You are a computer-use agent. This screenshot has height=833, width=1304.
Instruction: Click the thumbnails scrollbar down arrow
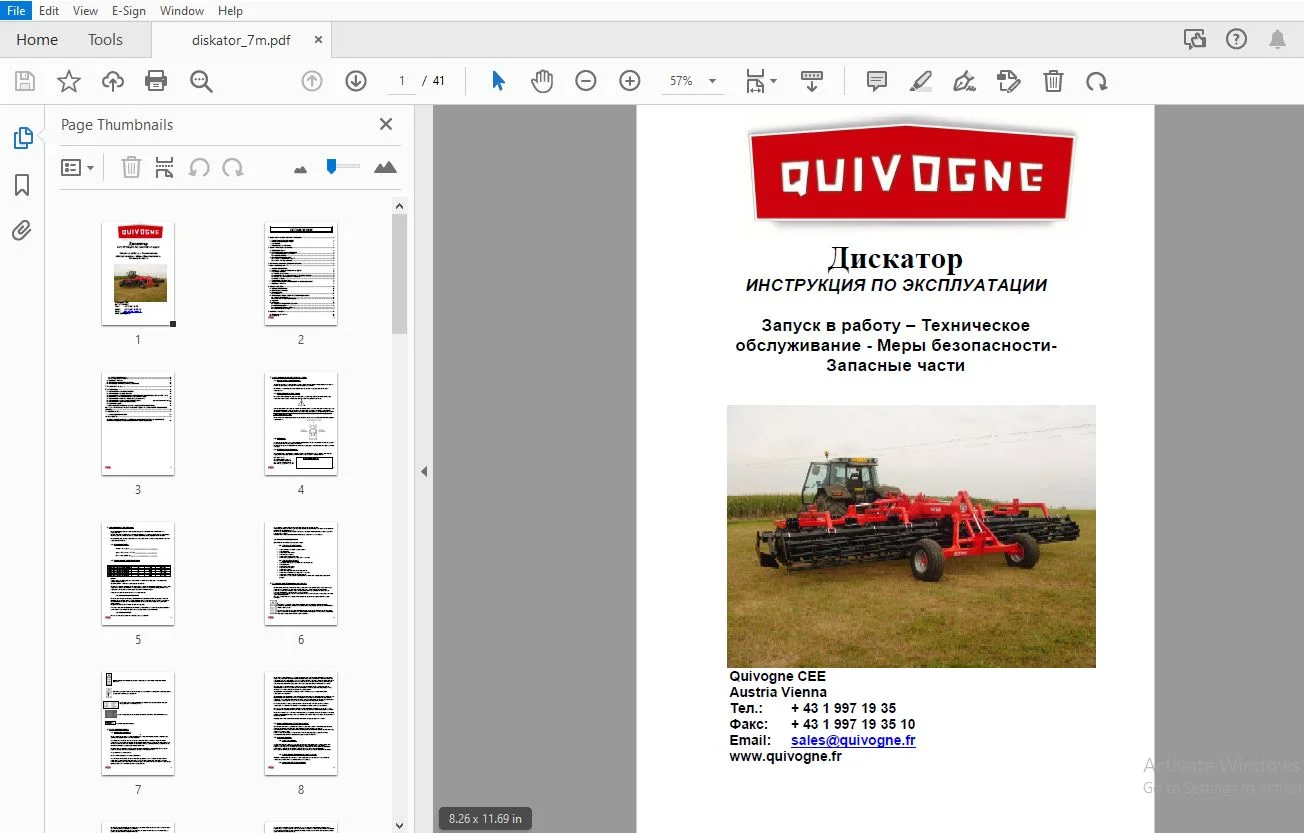[400, 825]
